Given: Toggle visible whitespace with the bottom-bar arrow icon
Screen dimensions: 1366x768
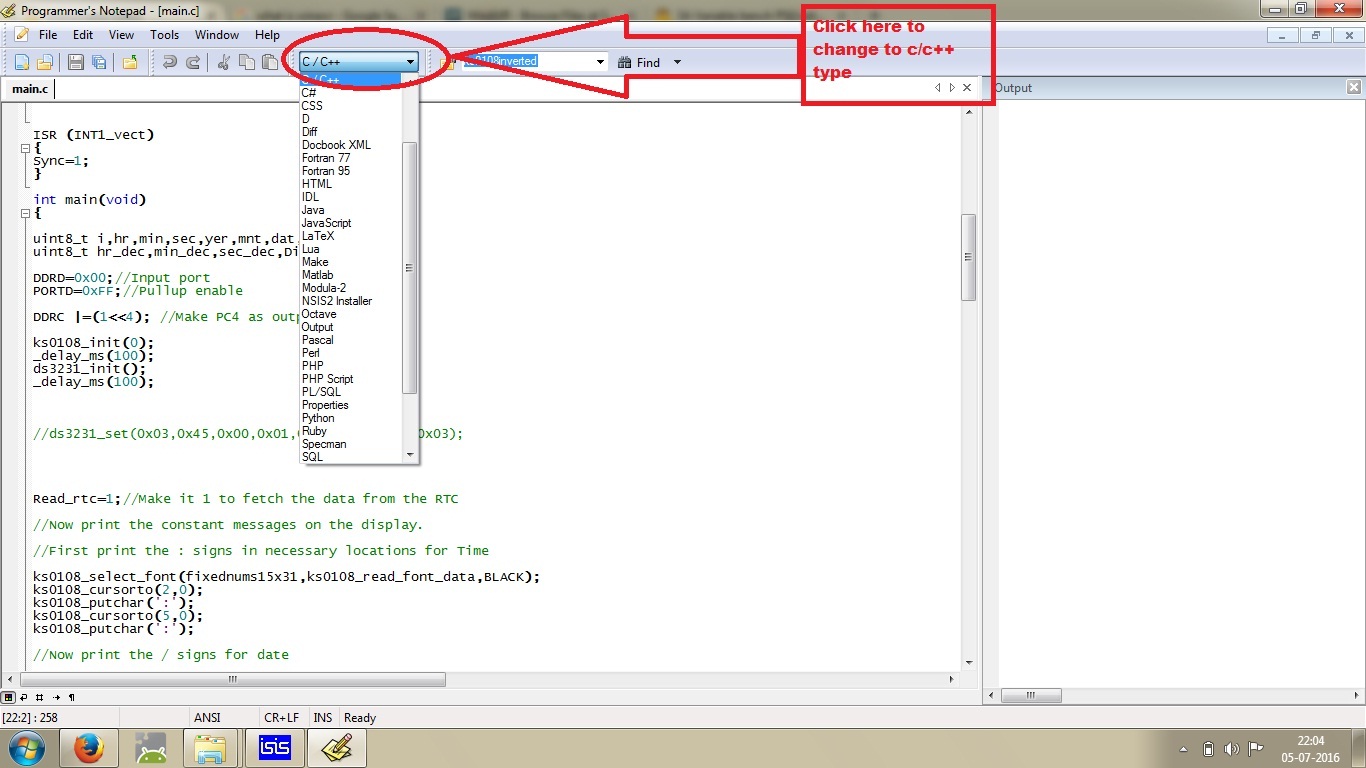Looking at the screenshot, I should [x=56, y=697].
